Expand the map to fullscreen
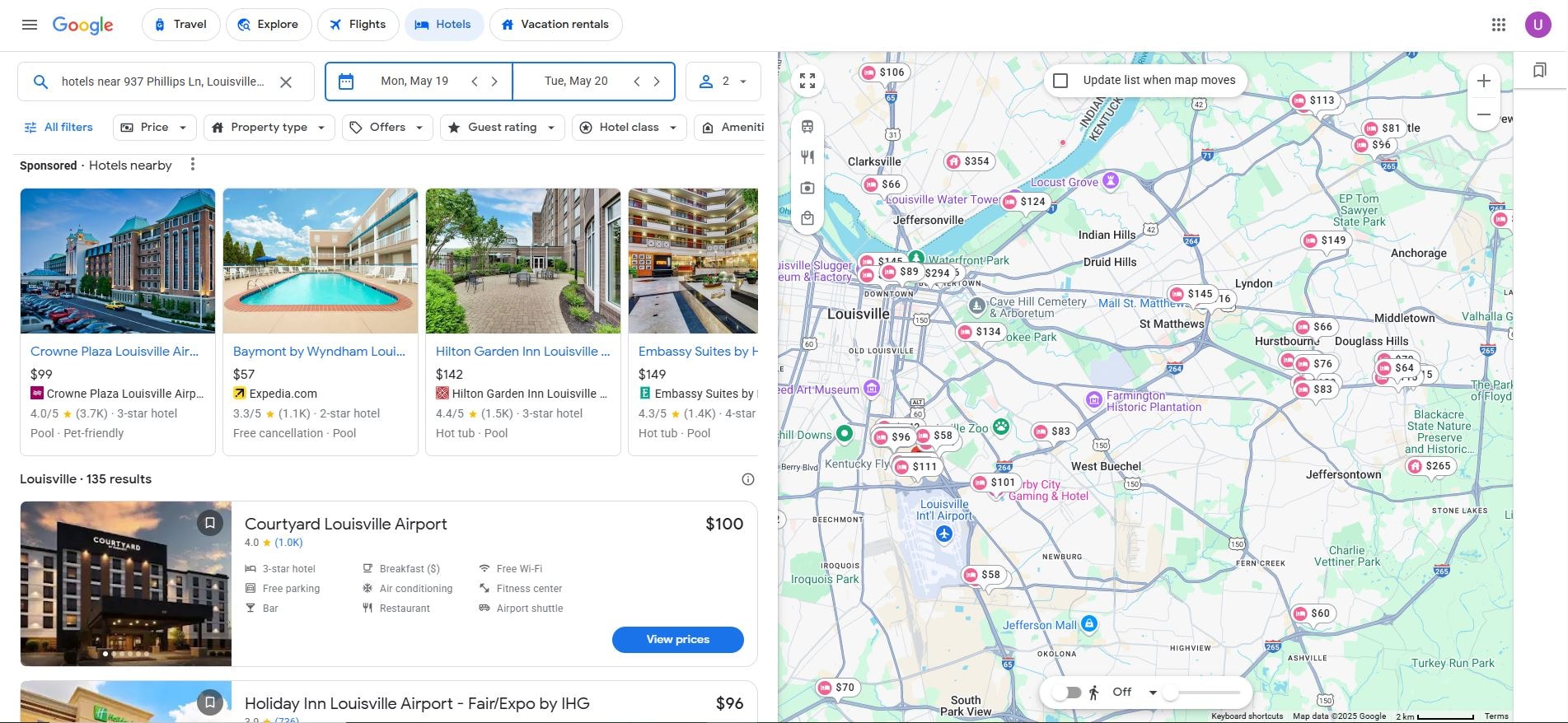This screenshot has height=723, width=1568. [807, 81]
